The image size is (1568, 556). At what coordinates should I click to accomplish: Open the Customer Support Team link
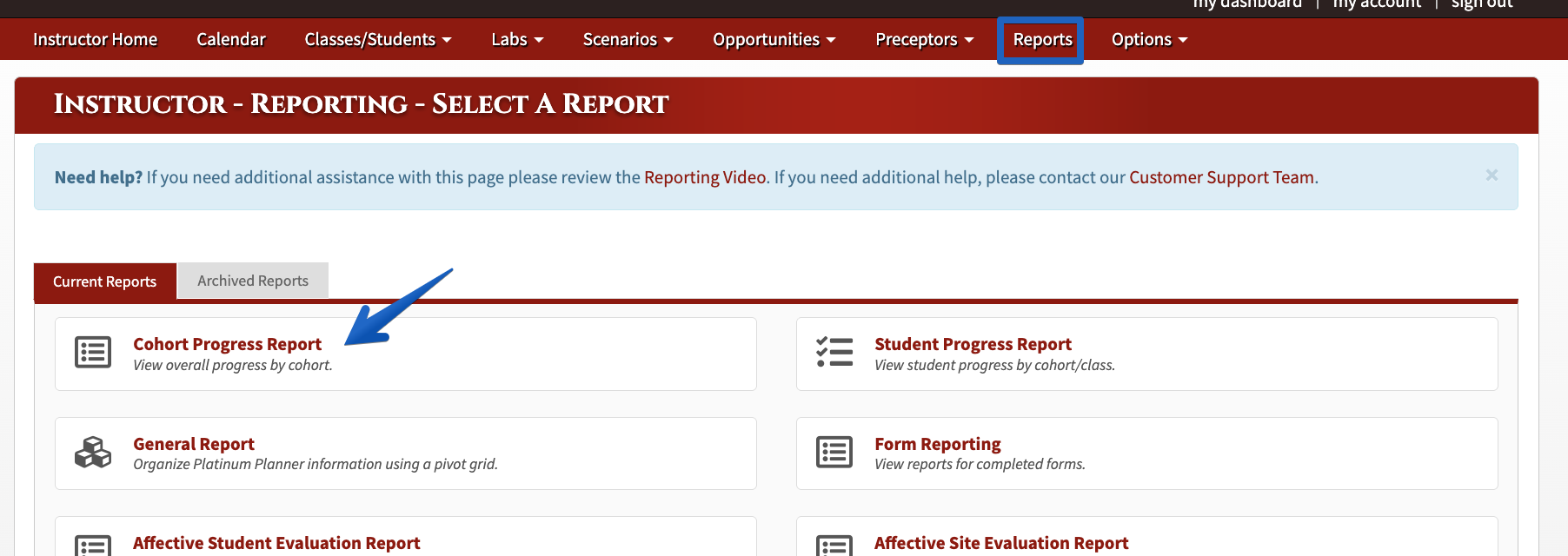click(1221, 177)
